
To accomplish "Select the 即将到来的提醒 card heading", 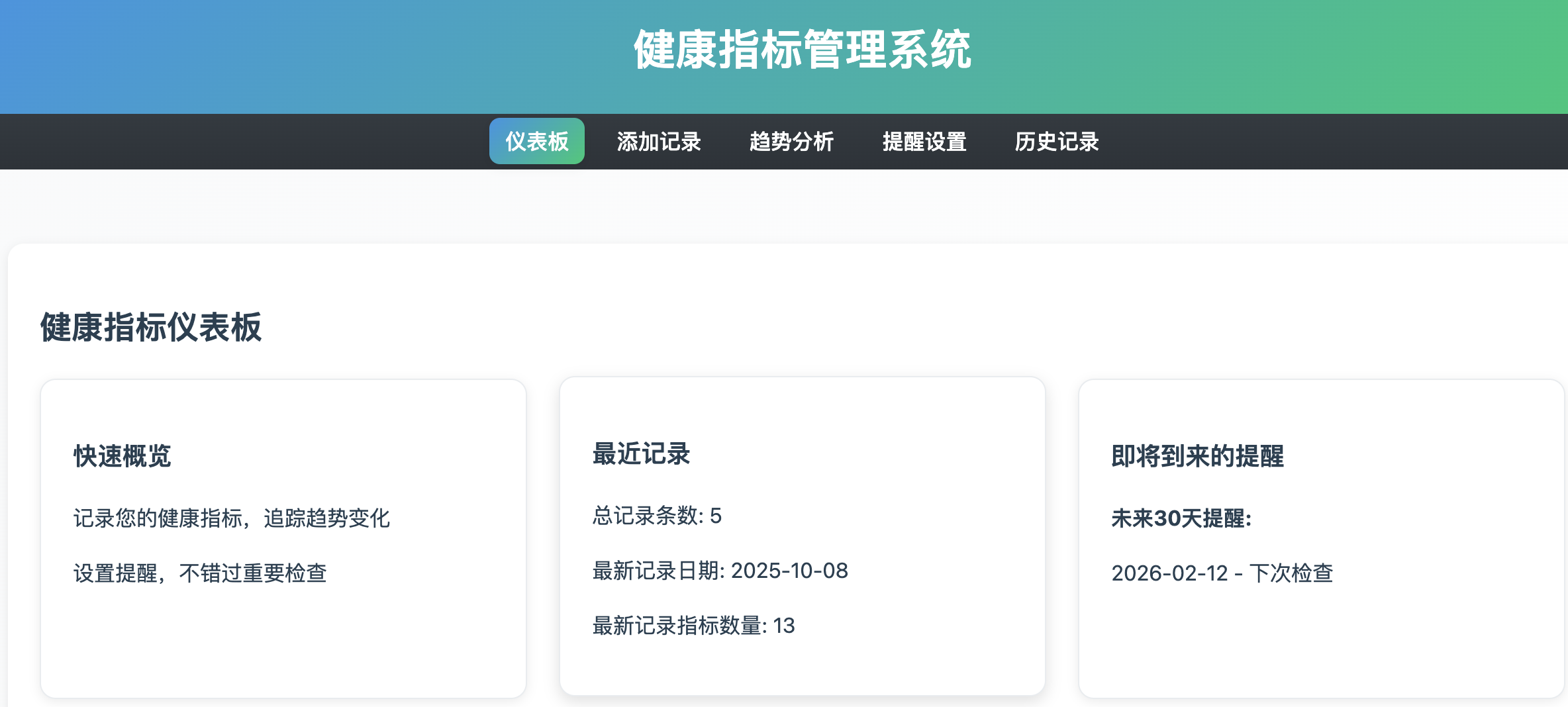I will (x=1197, y=456).
